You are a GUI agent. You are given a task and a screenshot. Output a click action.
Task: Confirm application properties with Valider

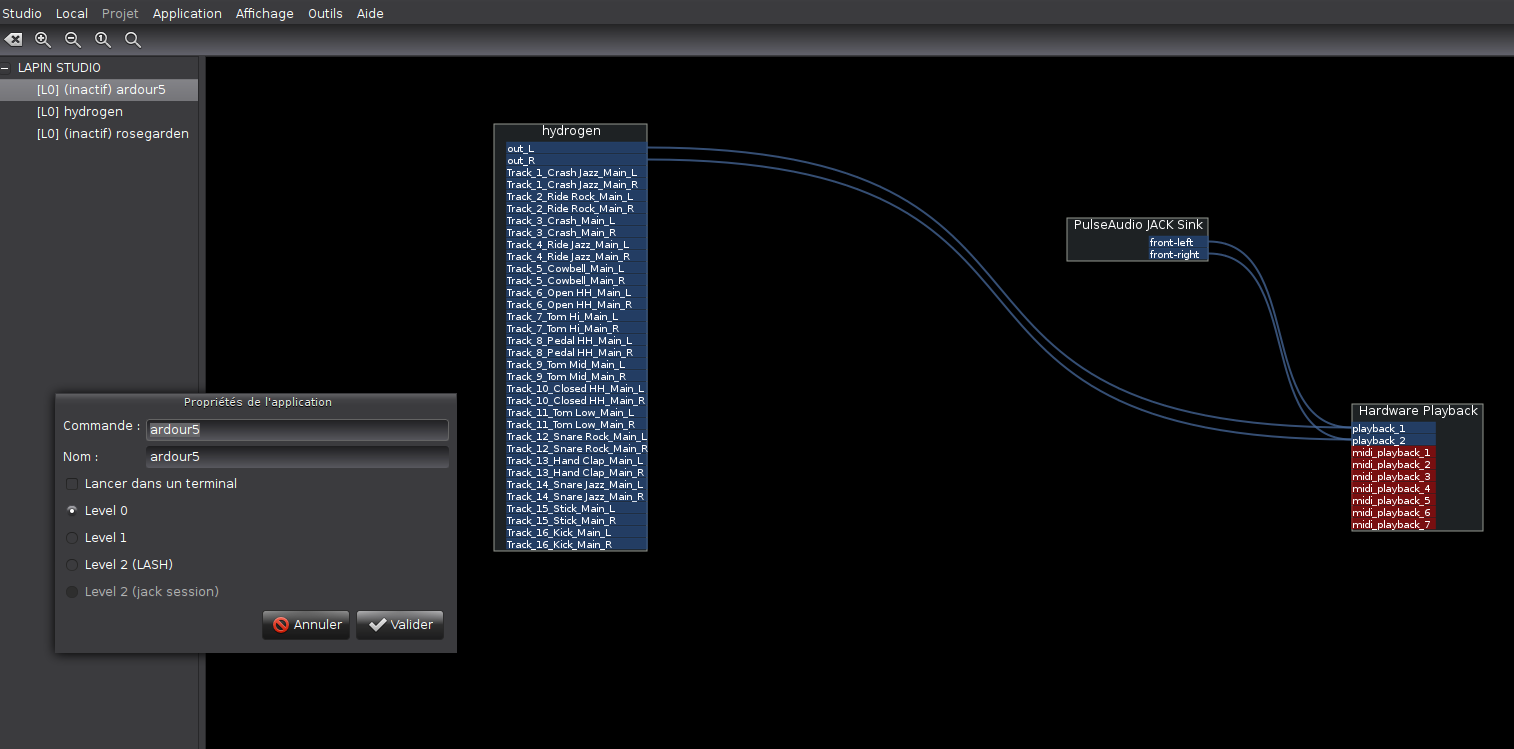point(400,625)
